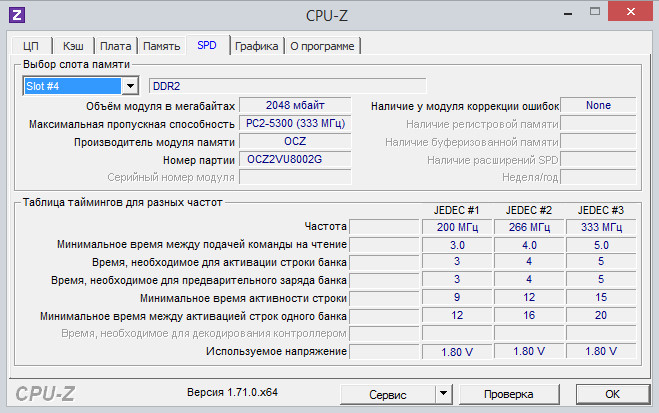659x413 pixels.
Task: Click the CPU-Z purple Z icon
Action: pyautogui.click(x=17, y=15)
